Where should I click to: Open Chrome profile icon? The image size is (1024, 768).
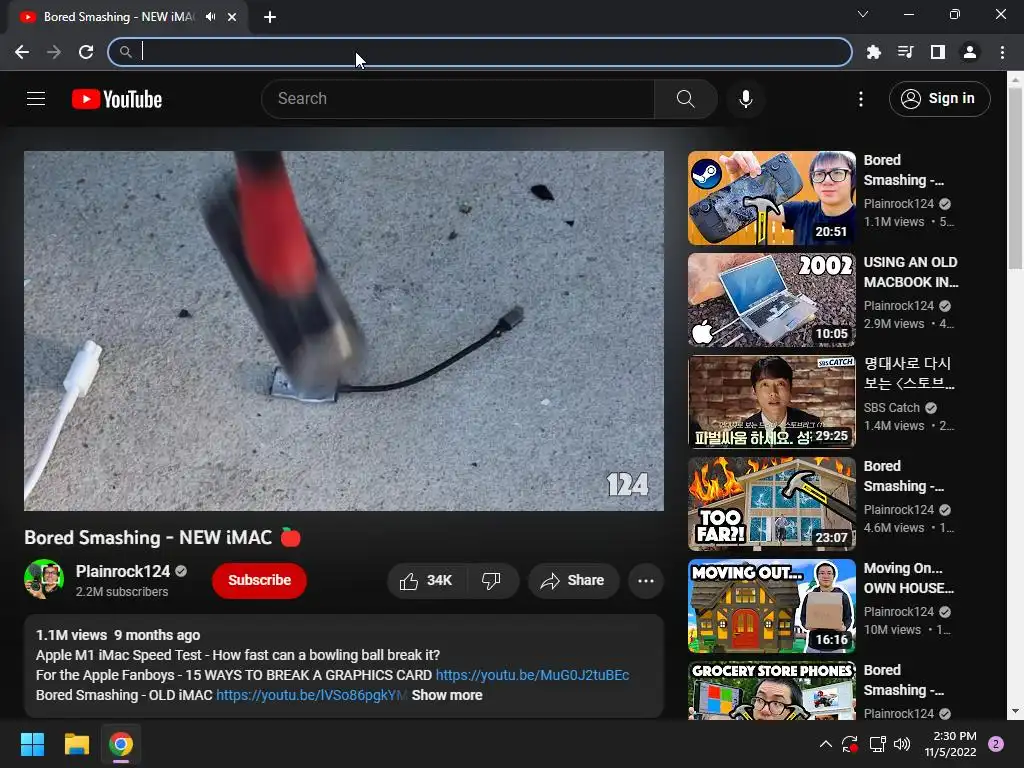click(970, 52)
